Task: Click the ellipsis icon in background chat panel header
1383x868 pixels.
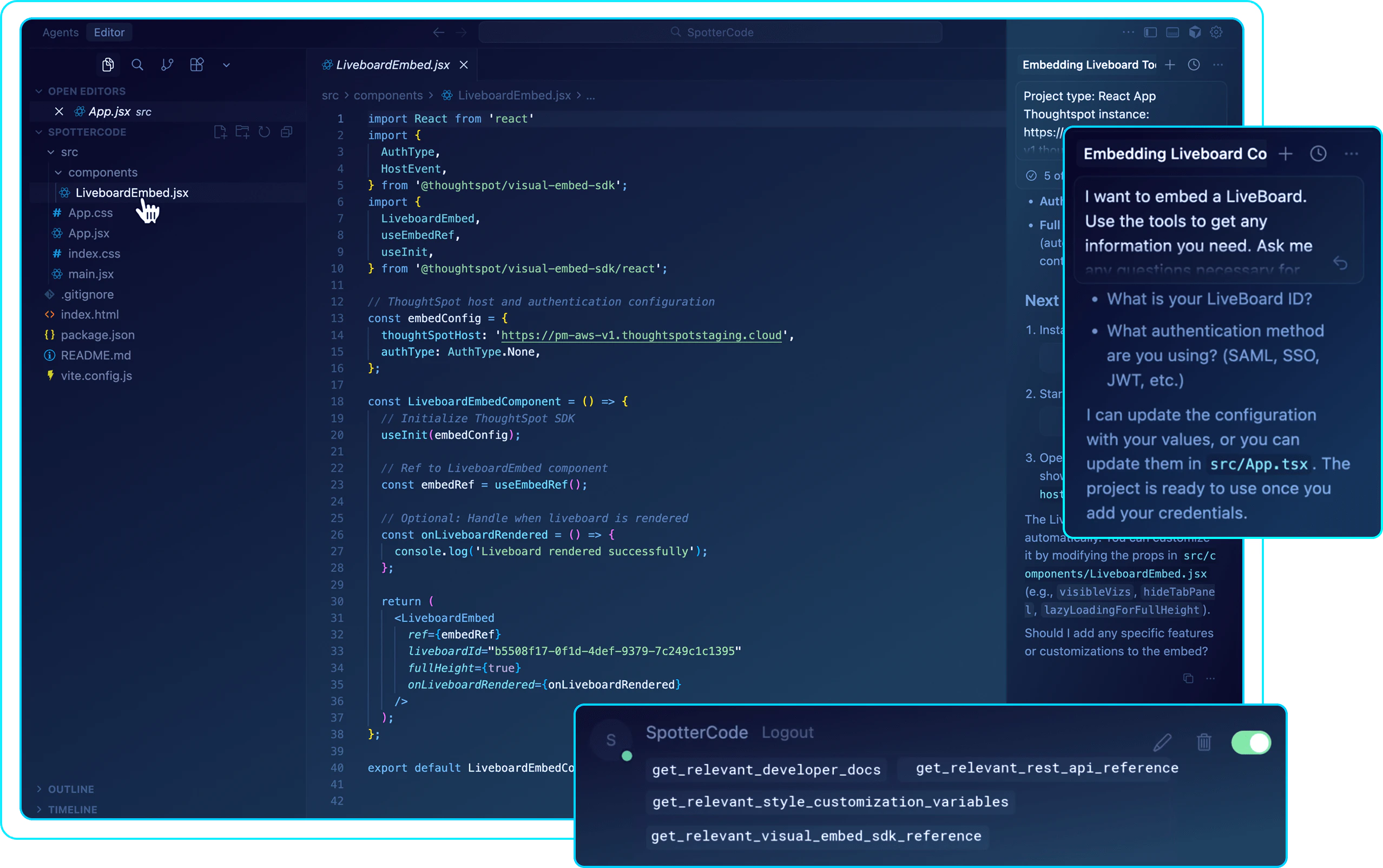Action: click(1218, 65)
